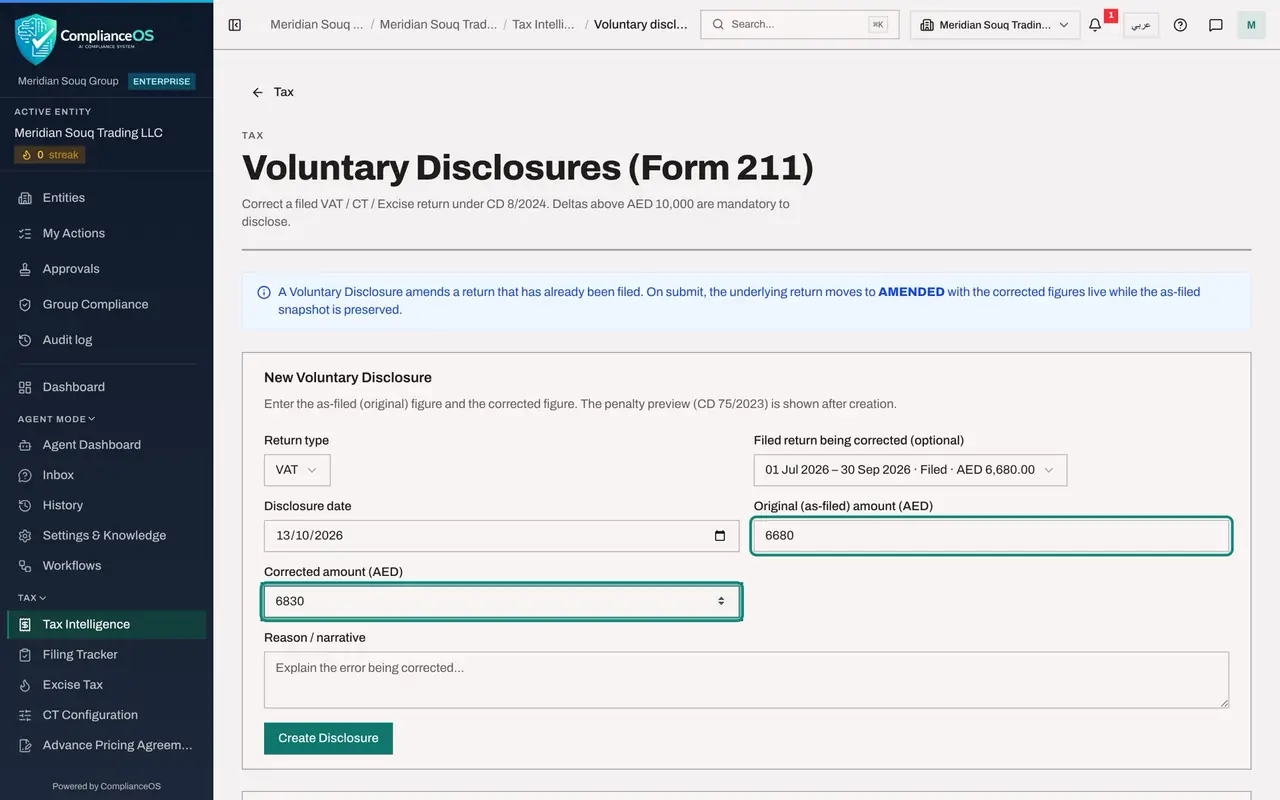Click the ComplianceOS shield logo
This screenshot has width=1280, height=800.
(x=36, y=39)
